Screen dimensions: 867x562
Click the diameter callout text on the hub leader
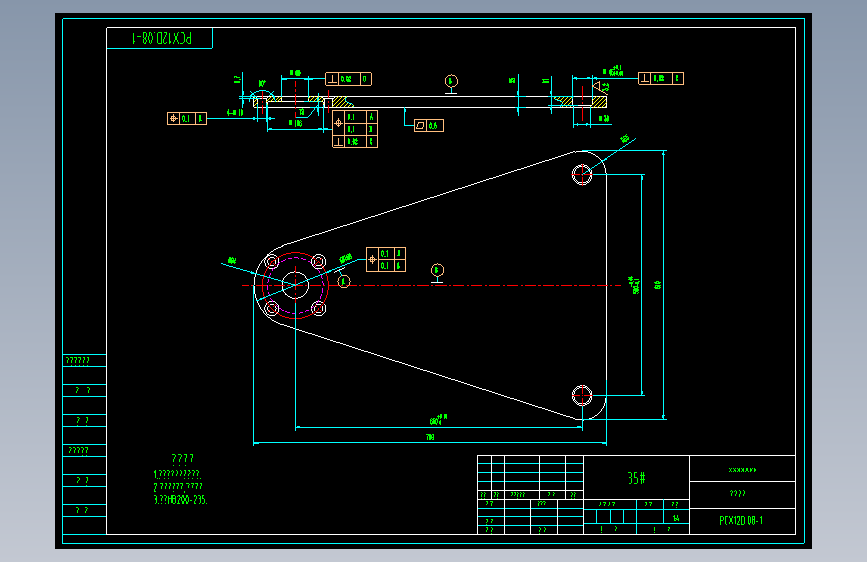point(346,258)
